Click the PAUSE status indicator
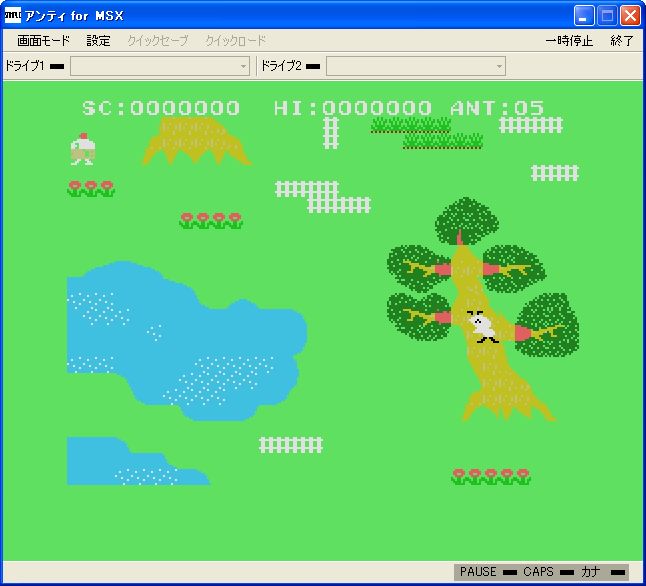The image size is (646, 586). pyautogui.click(x=487, y=572)
